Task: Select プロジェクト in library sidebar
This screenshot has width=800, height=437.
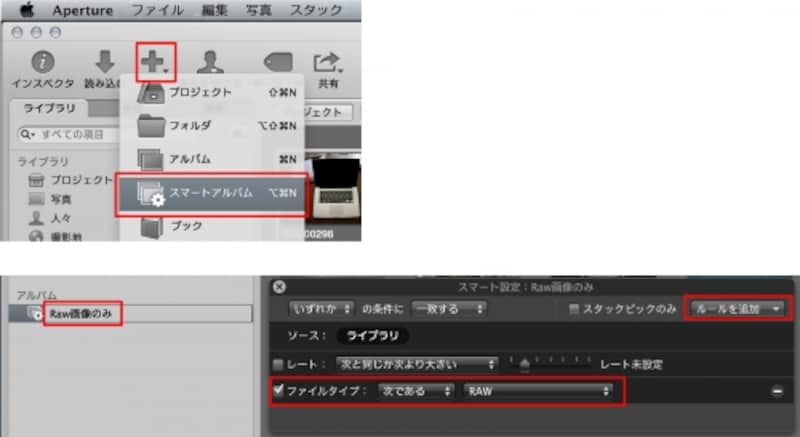Action: (70, 180)
